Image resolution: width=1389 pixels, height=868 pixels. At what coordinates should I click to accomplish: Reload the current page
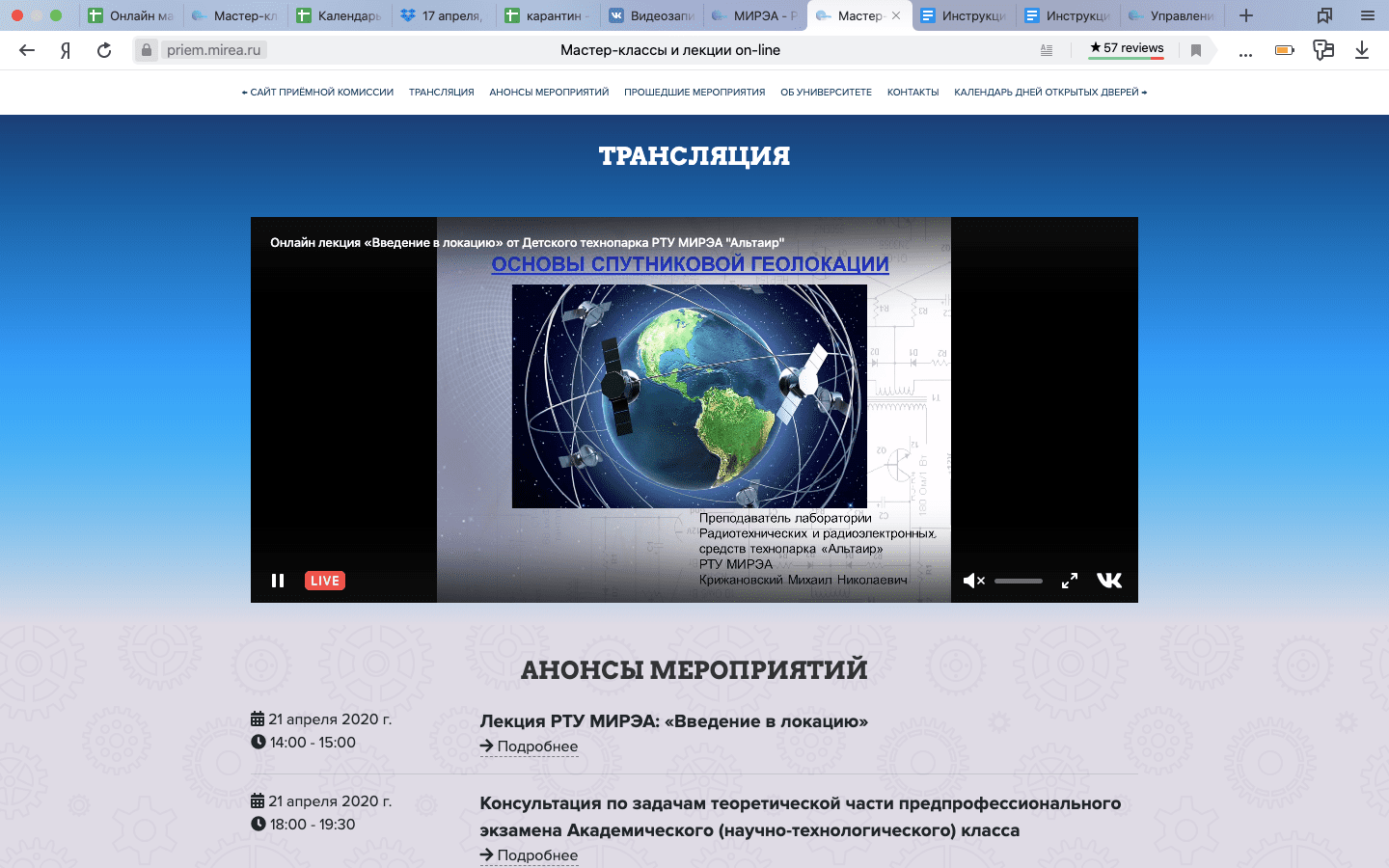click(x=104, y=50)
